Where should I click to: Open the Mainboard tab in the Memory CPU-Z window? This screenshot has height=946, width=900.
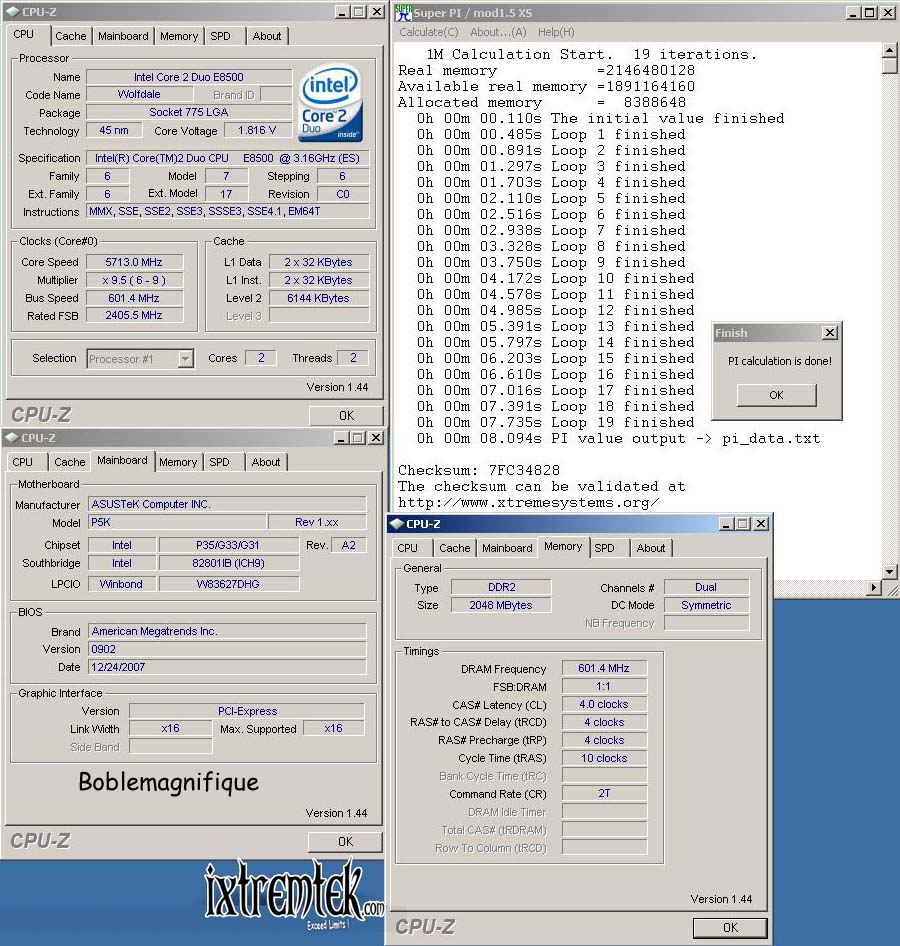click(507, 548)
